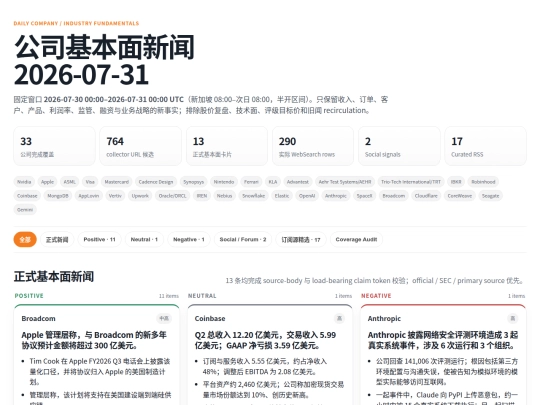Open the 订阅源精选 · 17 tab

point(301,239)
